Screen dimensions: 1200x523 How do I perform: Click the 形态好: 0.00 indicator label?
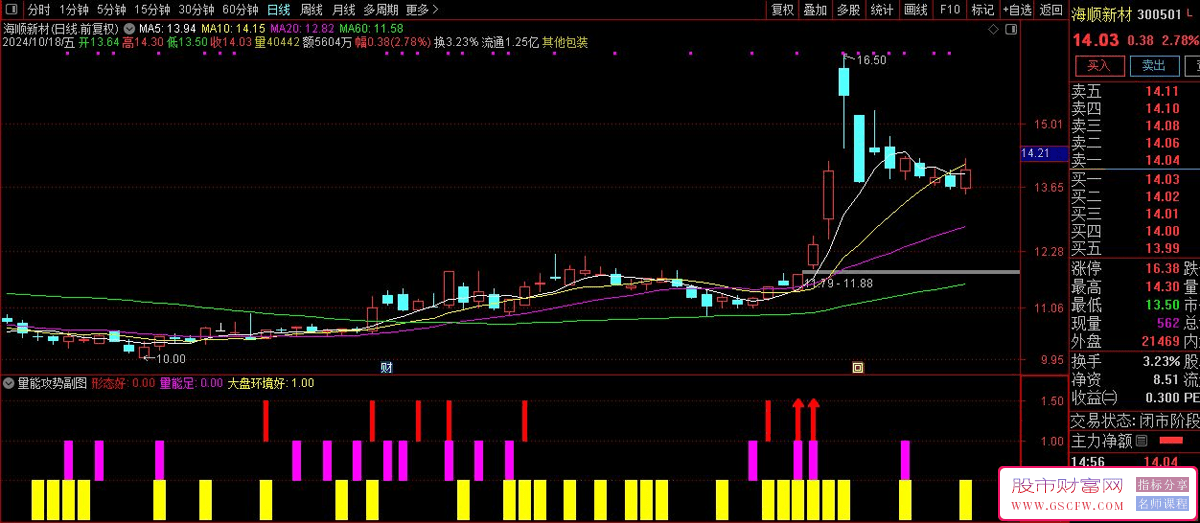point(124,383)
